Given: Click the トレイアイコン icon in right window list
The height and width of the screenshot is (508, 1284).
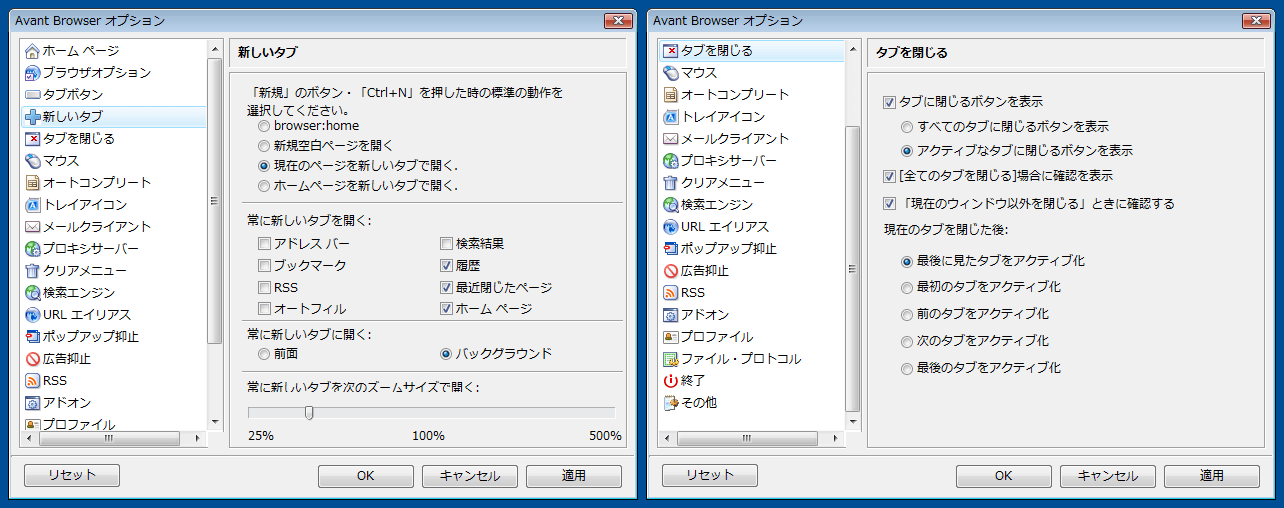Looking at the screenshot, I should pyautogui.click(x=671, y=117).
